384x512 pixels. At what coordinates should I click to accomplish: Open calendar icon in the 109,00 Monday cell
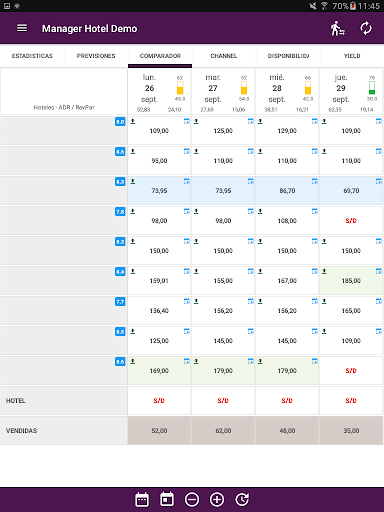[187, 121]
